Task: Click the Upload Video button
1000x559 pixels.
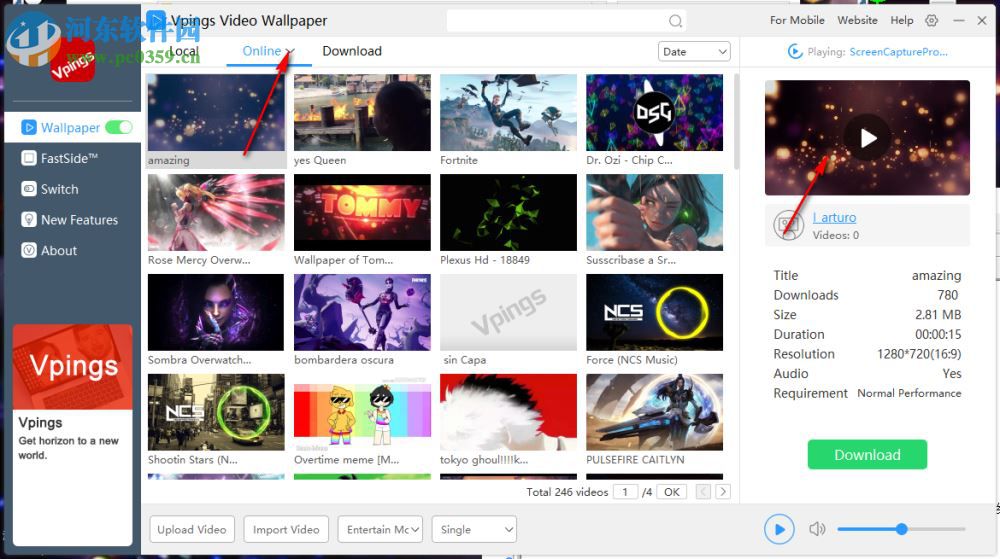Action: point(192,529)
